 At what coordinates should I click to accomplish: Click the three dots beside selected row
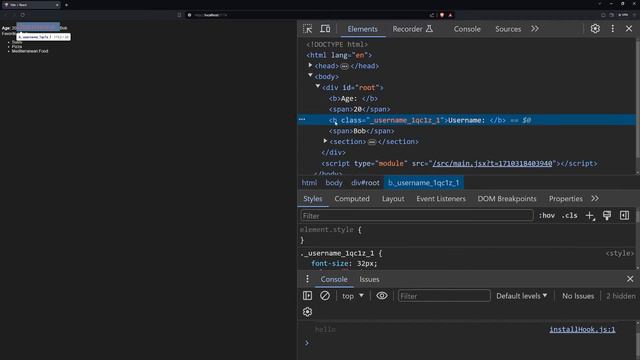pos(302,119)
